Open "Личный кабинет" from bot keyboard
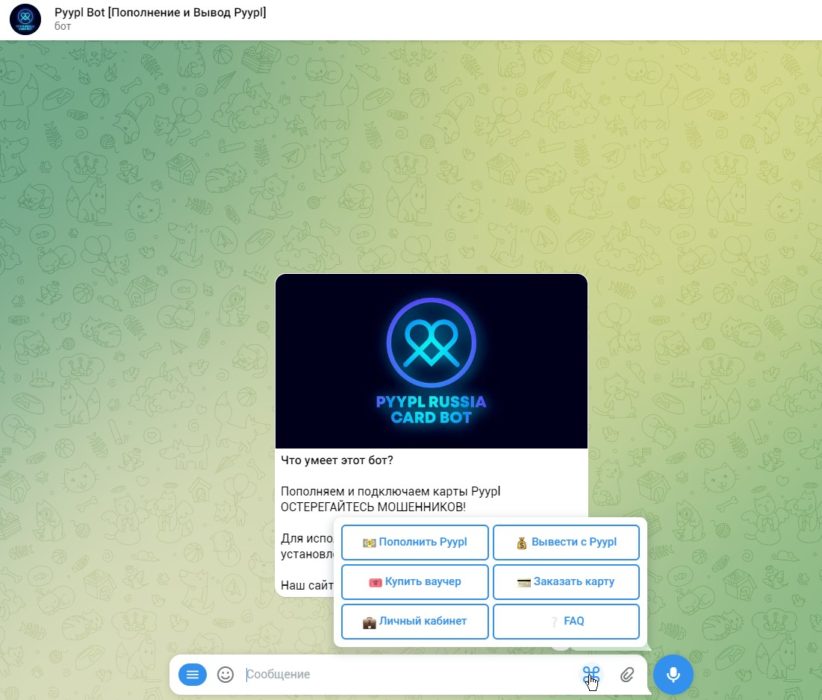The image size is (822, 700). pos(415,621)
